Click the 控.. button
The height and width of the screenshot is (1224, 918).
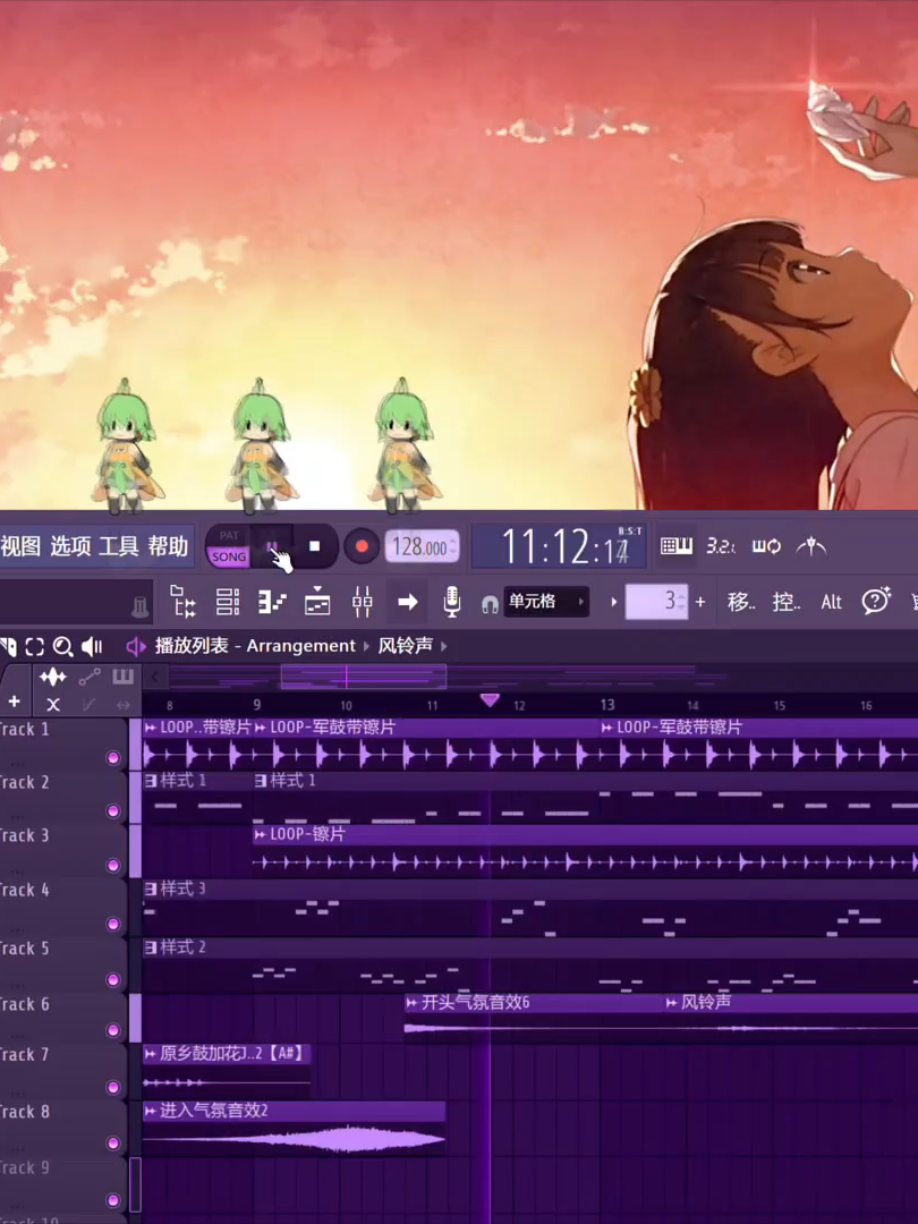click(786, 602)
